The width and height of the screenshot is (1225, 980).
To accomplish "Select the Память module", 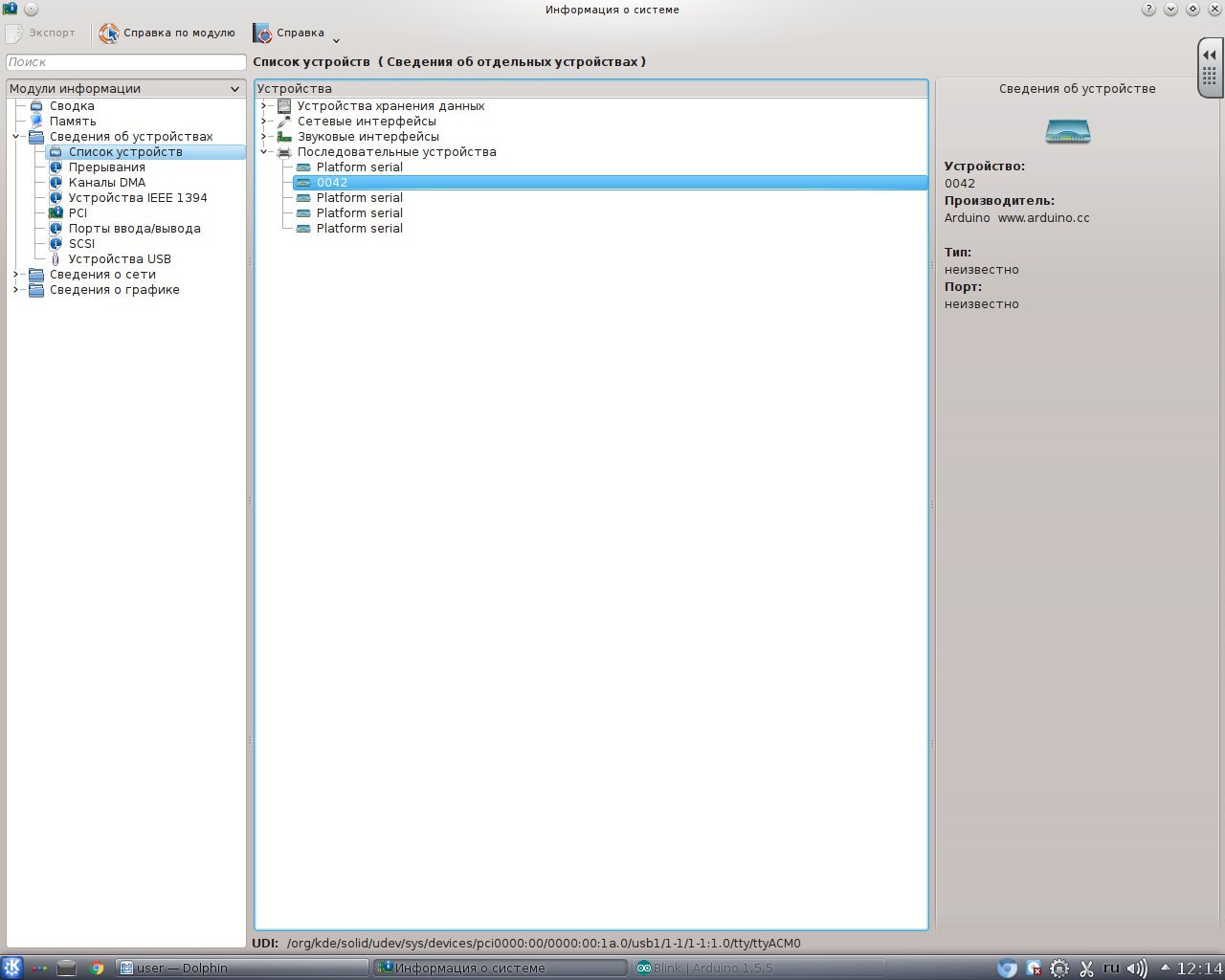I will pyautogui.click(x=73, y=122).
